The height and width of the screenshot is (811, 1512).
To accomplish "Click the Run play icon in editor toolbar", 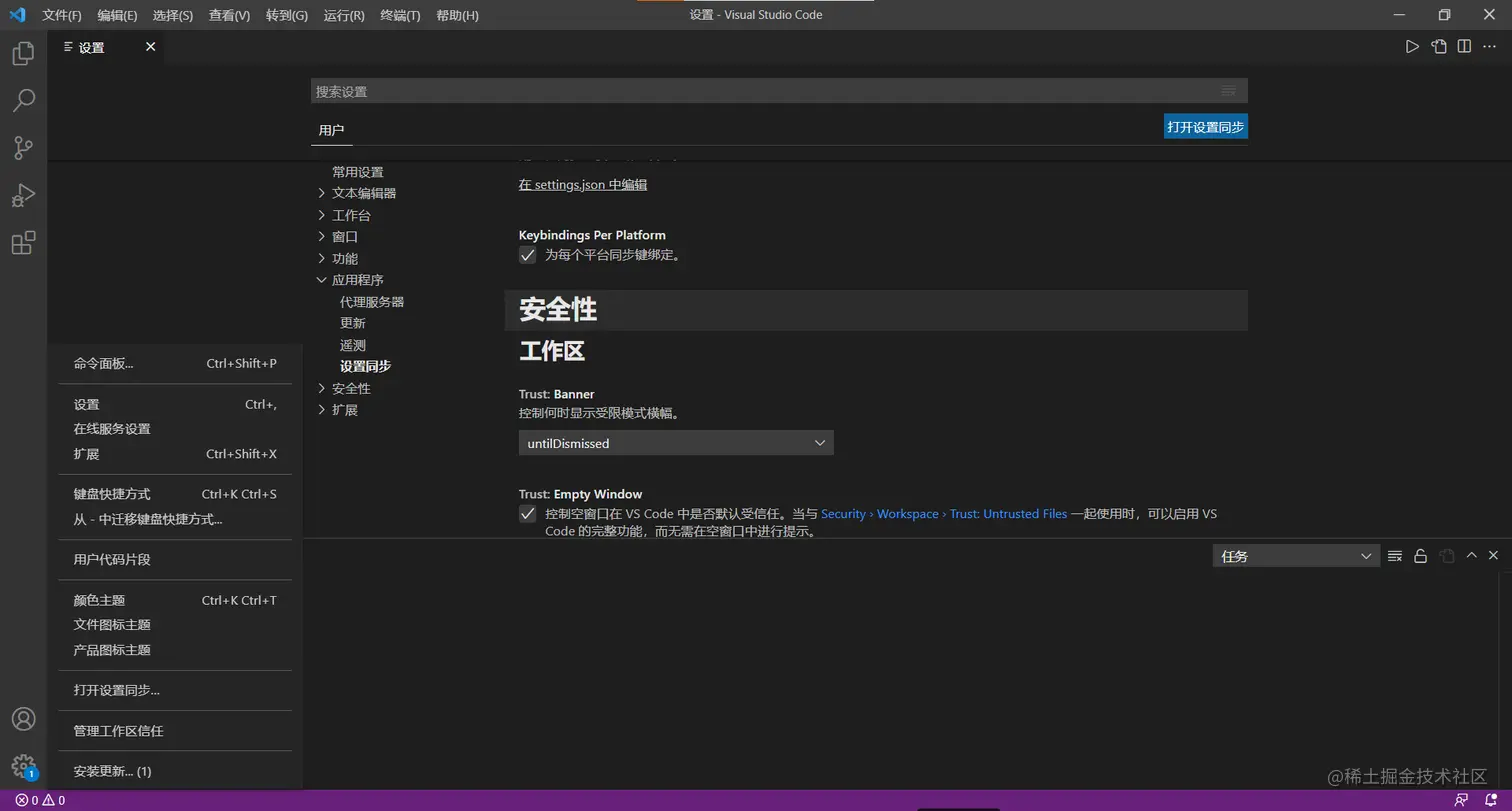I will point(1412,46).
